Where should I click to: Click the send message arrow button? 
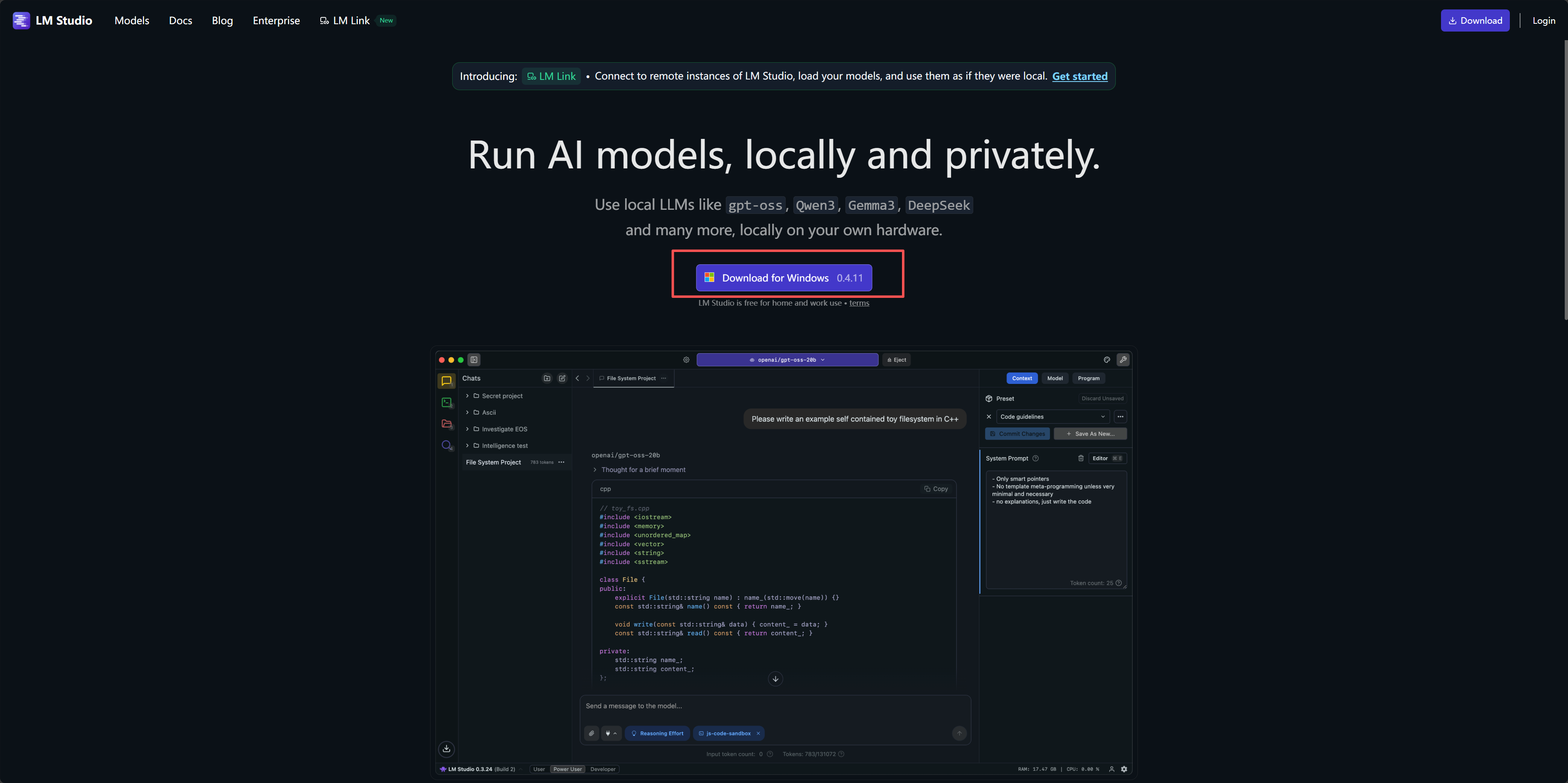(x=959, y=734)
